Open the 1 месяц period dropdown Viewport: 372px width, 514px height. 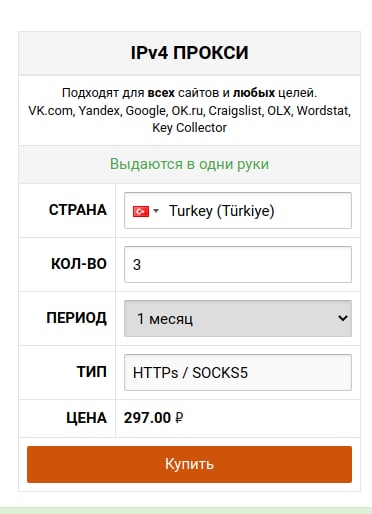(238, 319)
